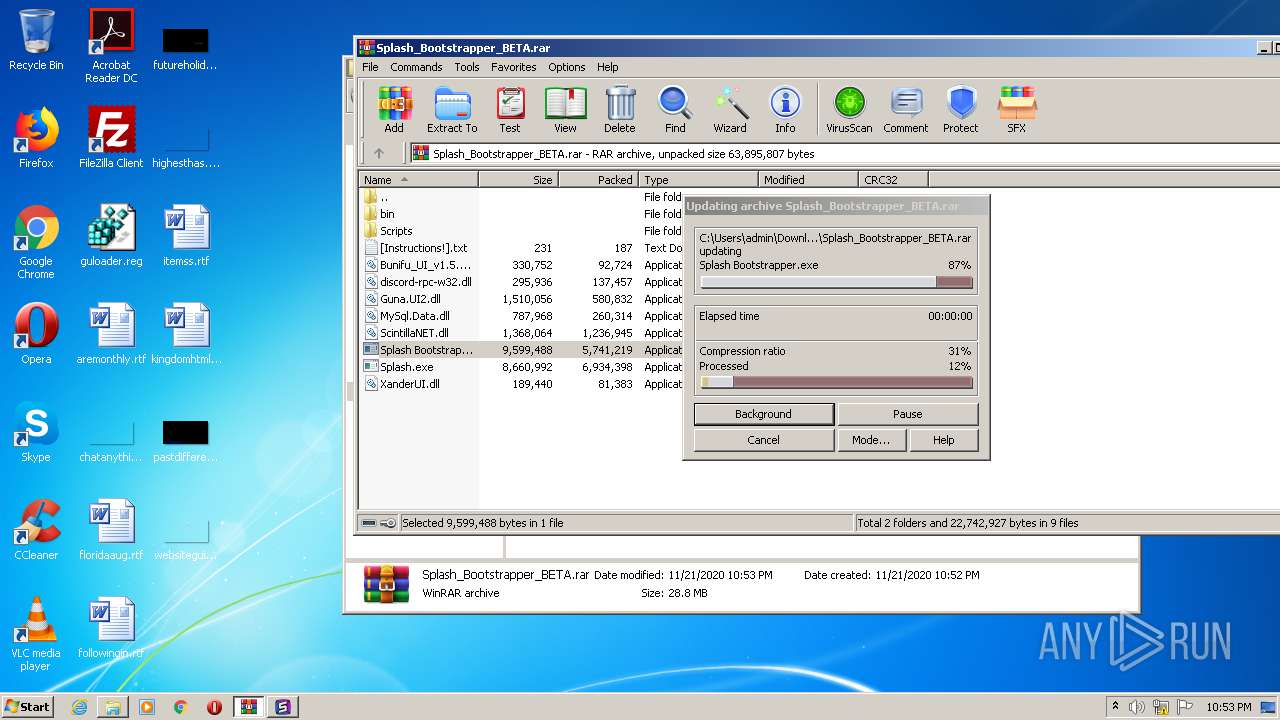Open Windows Explorer from taskbar
This screenshot has height=720, width=1280.
point(113,707)
